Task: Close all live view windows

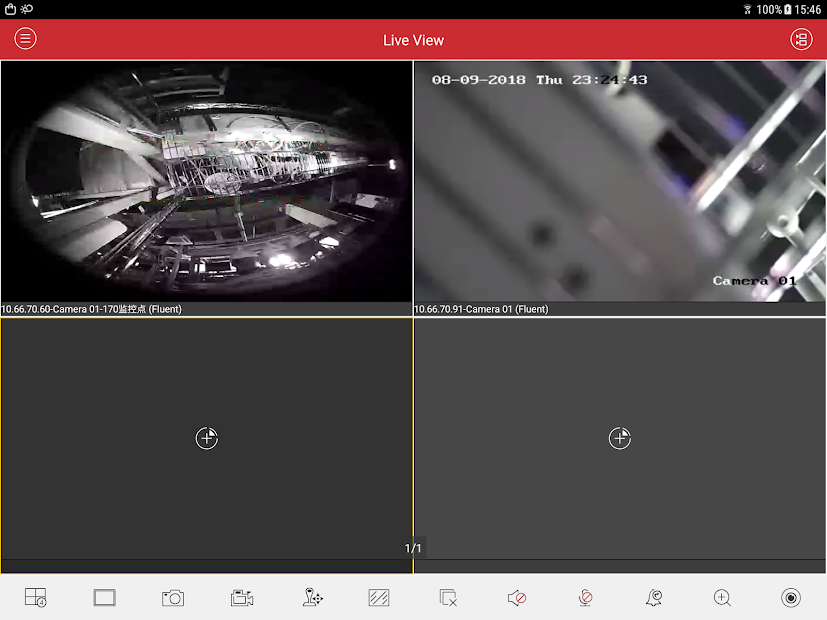Action: (x=447, y=597)
